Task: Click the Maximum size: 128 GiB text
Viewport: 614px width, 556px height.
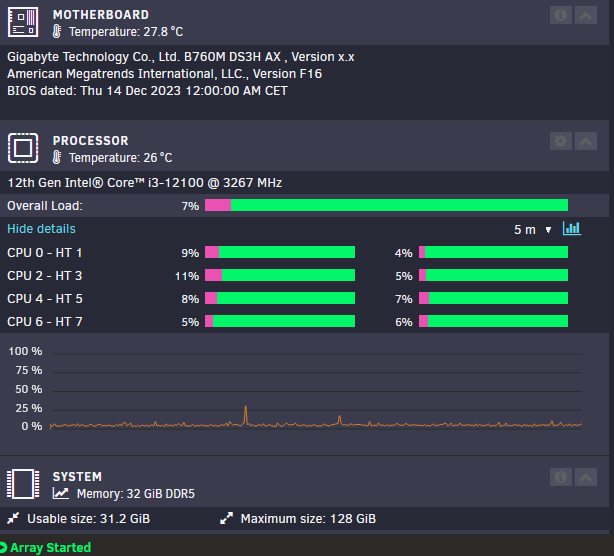Action: pyautogui.click(x=308, y=519)
